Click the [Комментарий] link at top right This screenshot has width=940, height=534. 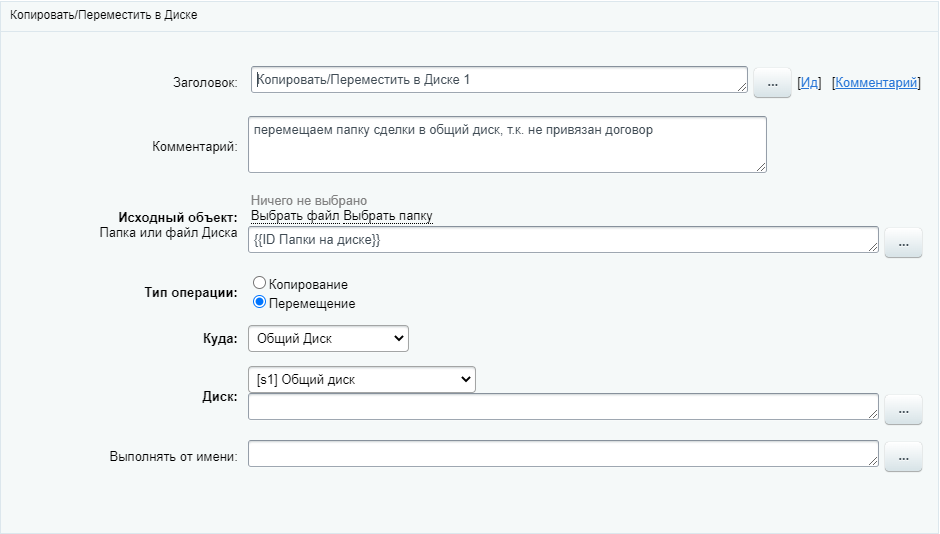876,83
